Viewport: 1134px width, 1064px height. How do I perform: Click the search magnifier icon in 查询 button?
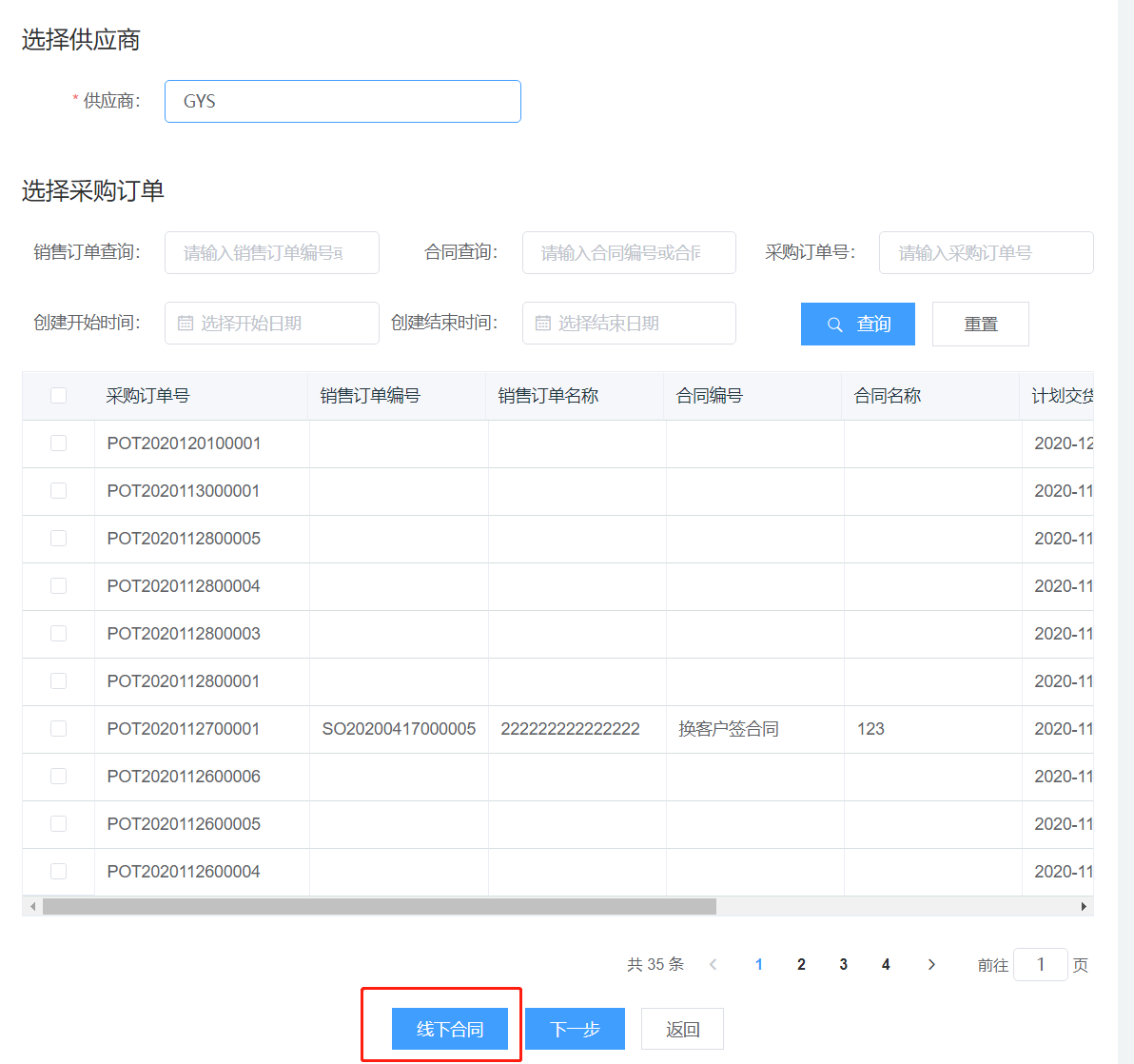tap(834, 325)
